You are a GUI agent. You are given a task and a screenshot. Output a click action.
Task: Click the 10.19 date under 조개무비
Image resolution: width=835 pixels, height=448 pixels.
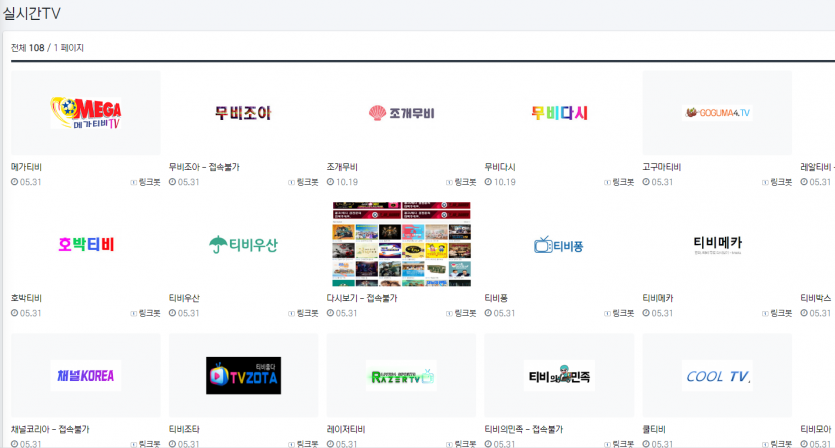pyautogui.click(x=347, y=182)
